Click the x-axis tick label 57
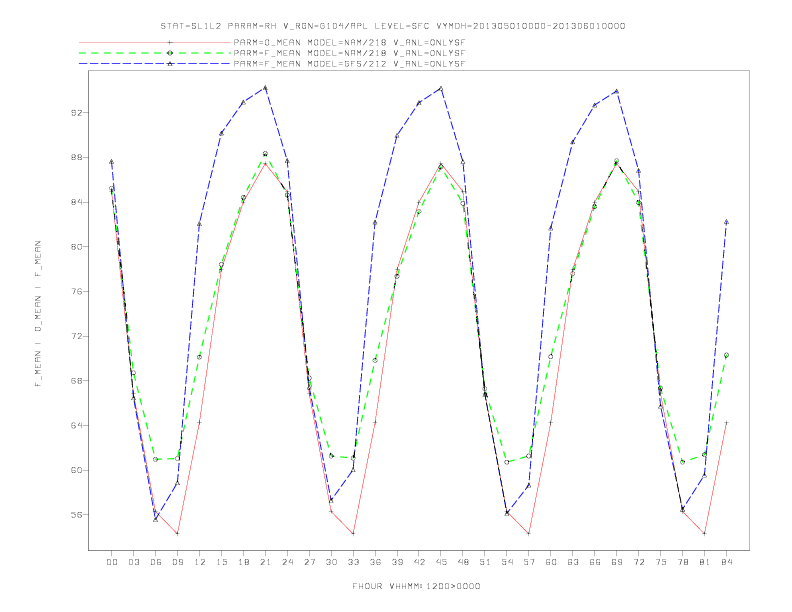The height and width of the screenshot is (612, 792). coord(529,562)
